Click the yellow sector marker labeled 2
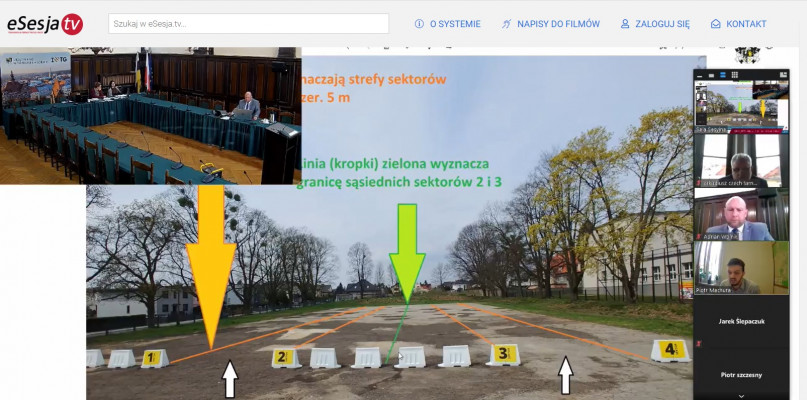 pos(285,358)
